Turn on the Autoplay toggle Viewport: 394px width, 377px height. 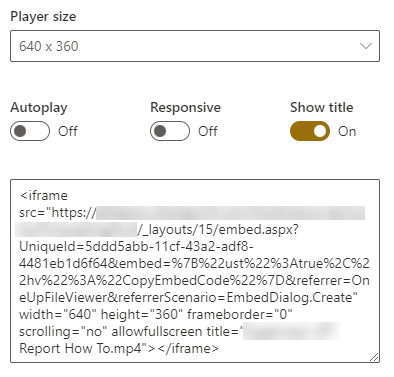(30, 131)
